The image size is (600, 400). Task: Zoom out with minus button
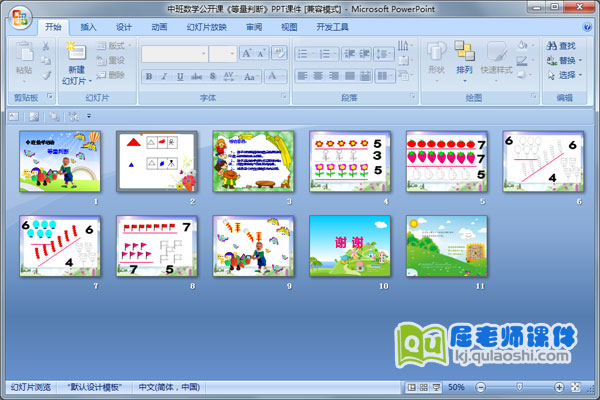tap(481, 387)
